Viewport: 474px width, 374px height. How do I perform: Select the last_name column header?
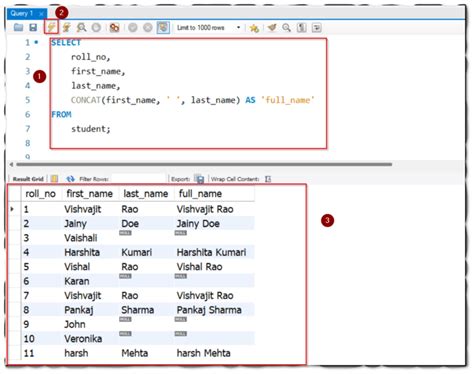tap(146, 194)
